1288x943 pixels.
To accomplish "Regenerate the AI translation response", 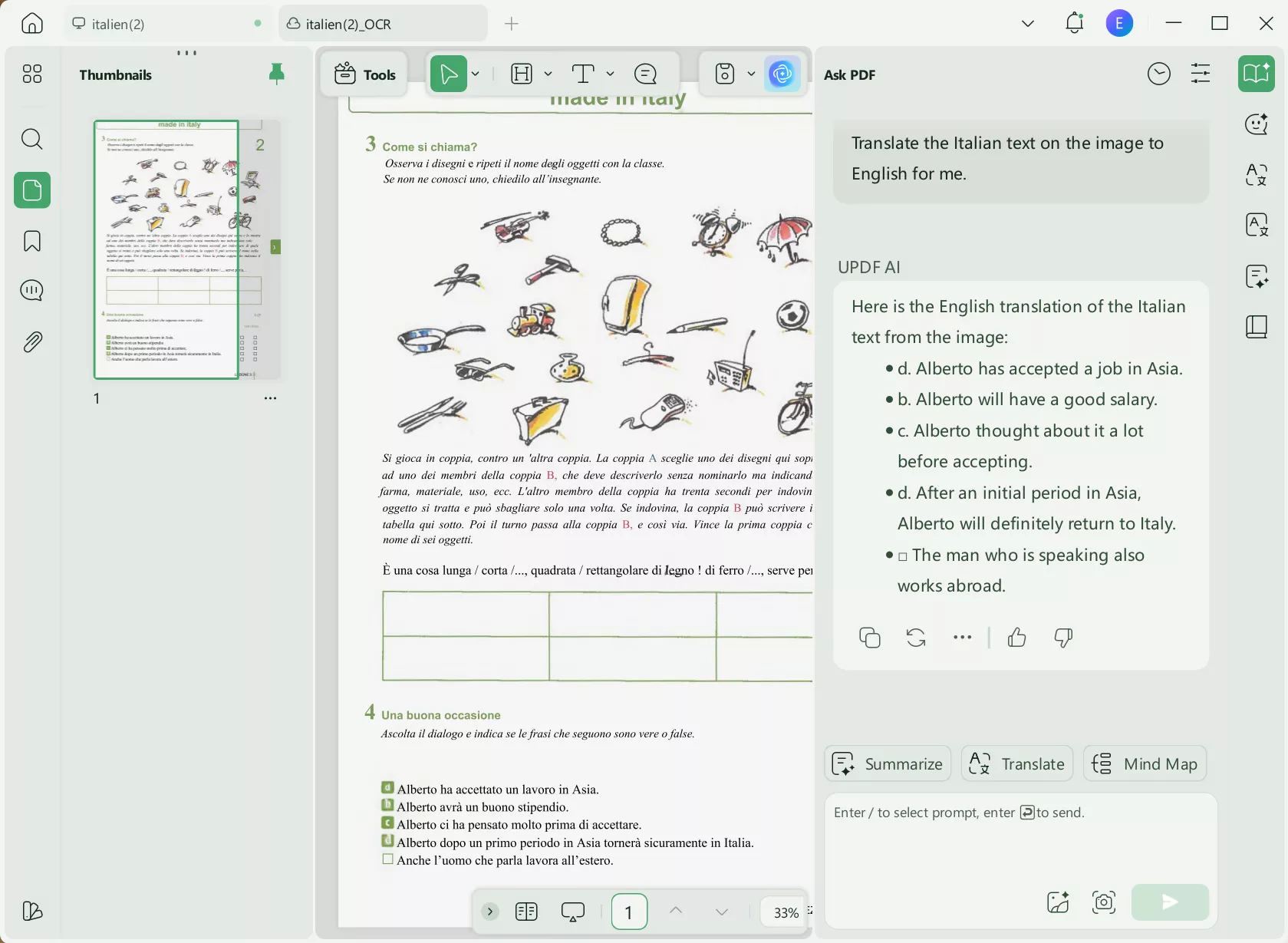I will click(x=915, y=638).
